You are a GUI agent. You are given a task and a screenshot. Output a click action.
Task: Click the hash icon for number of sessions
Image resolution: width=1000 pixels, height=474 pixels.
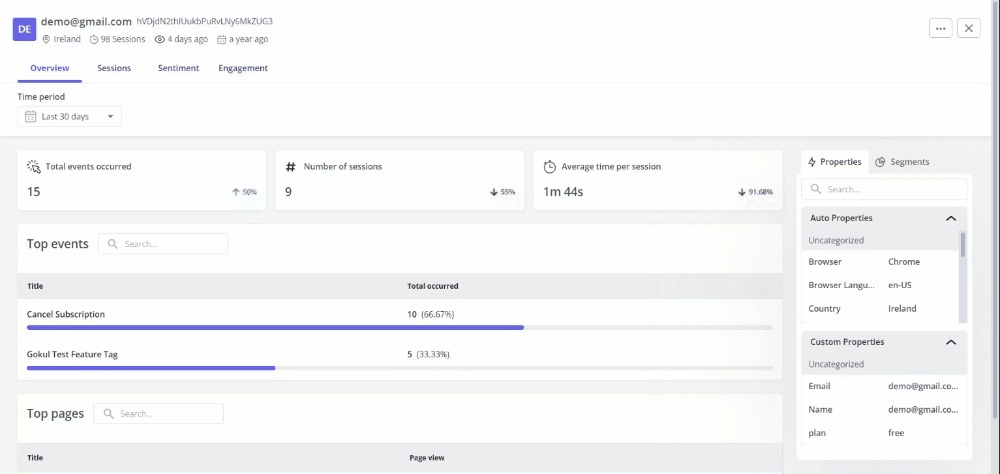tap(291, 167)
